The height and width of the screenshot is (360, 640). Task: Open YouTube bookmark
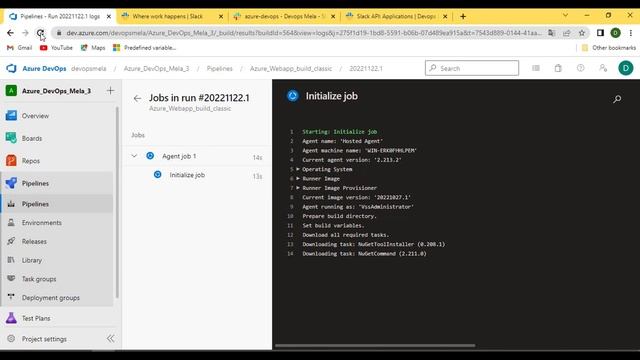pyautogui.click(x=56, y=48)
